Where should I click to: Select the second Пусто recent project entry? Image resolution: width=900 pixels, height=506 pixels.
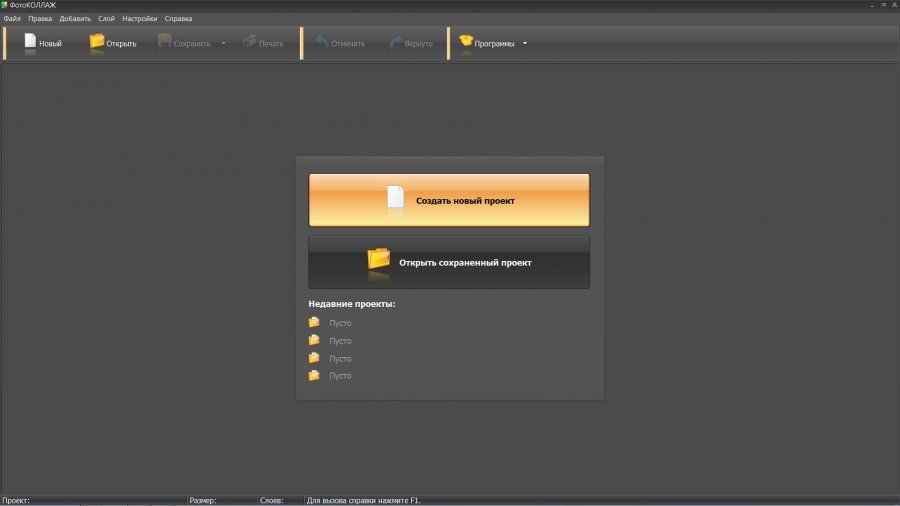(340, 341)
